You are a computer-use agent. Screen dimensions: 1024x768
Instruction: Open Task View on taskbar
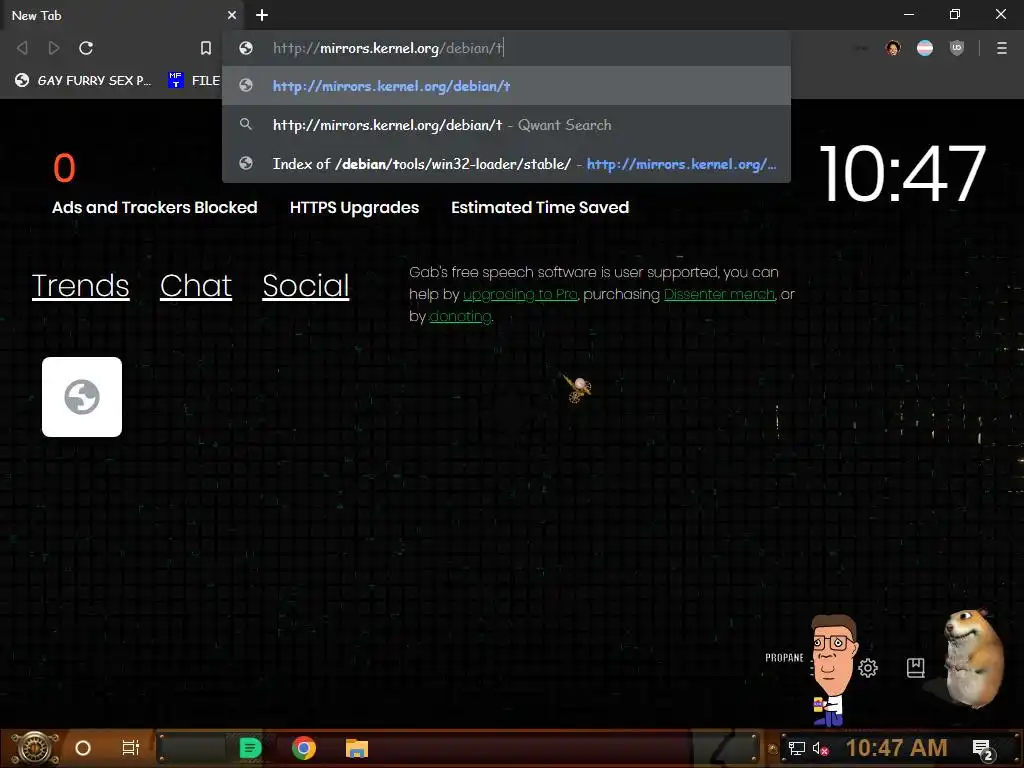coord(131,748)
